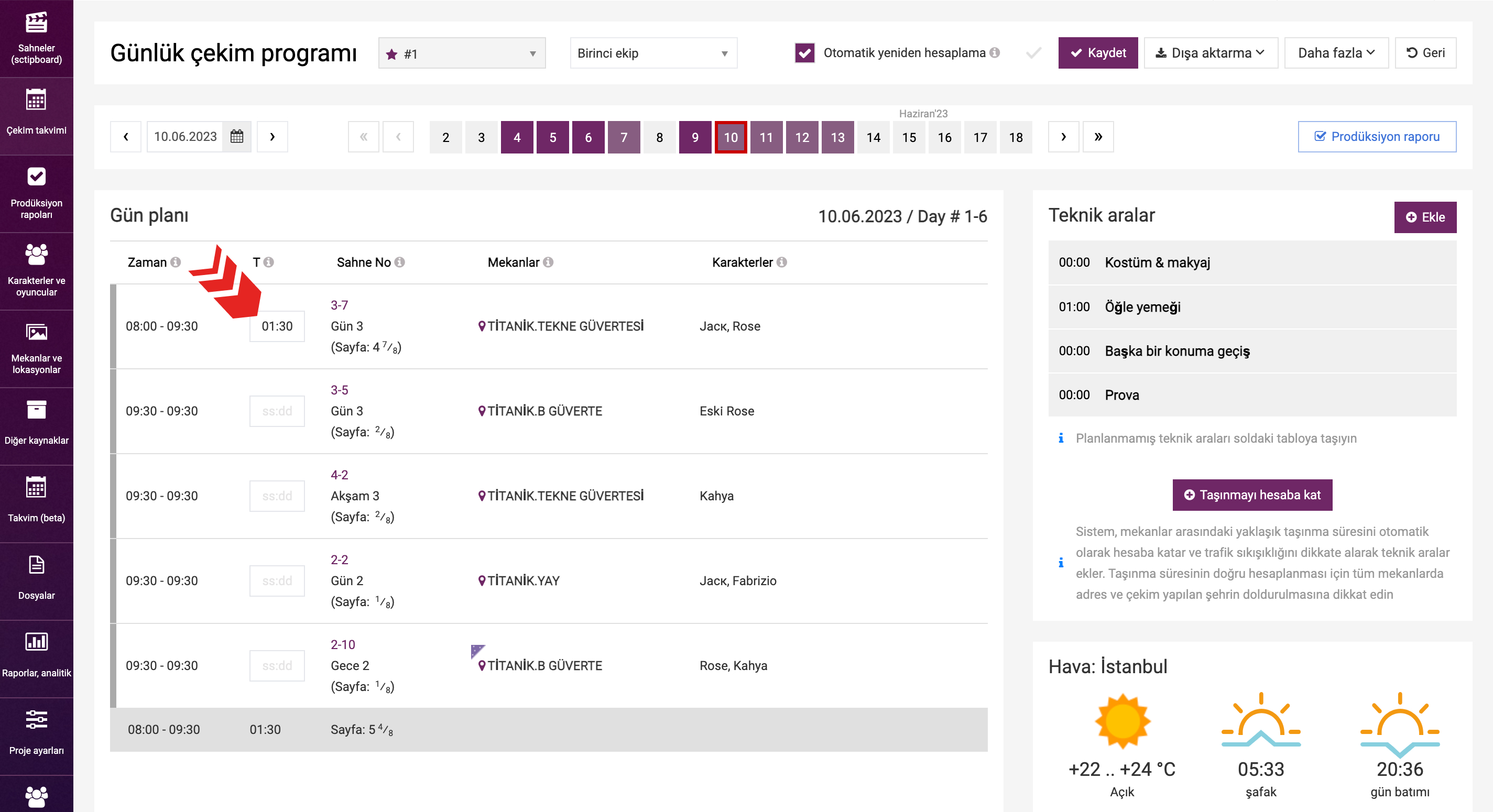Viewport: 1493px width, 812px height.
Task: Open Prodüksiyon raporu
Action: (x=1377, y=137)
